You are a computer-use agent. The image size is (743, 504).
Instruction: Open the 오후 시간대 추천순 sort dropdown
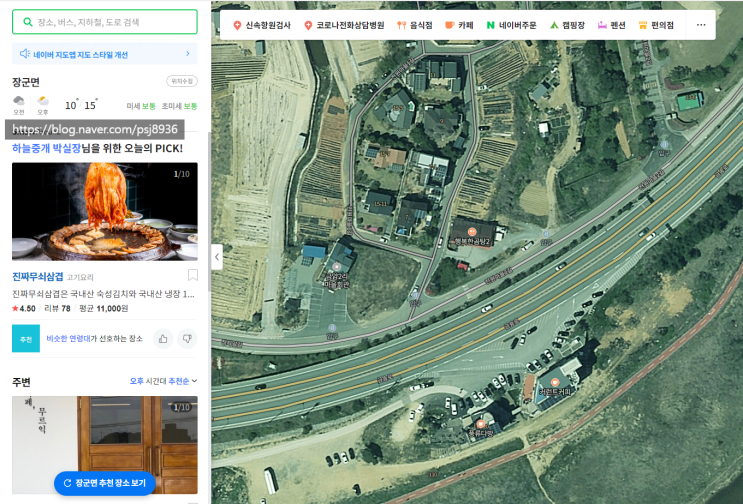[163, 381]
